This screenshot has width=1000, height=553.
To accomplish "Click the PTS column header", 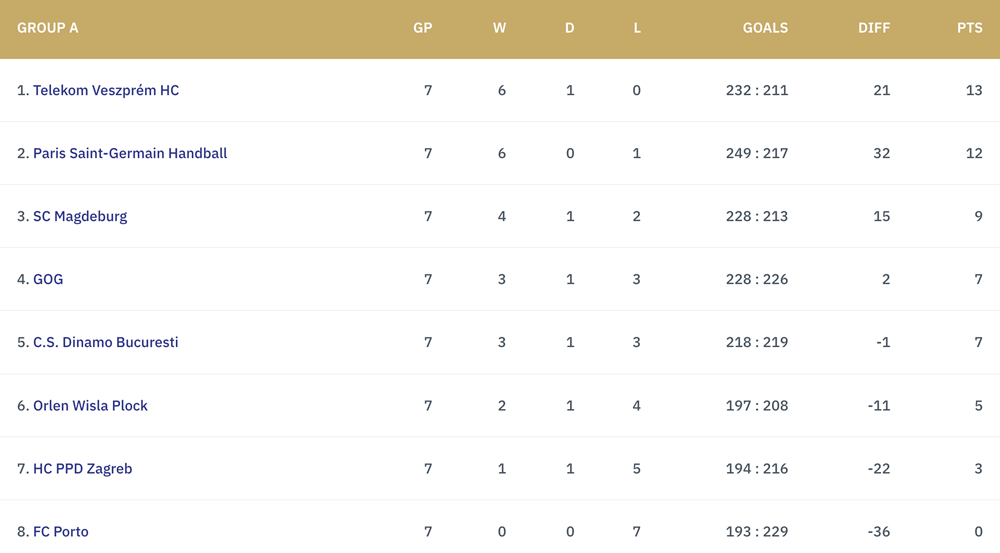I will click(970, 28).
